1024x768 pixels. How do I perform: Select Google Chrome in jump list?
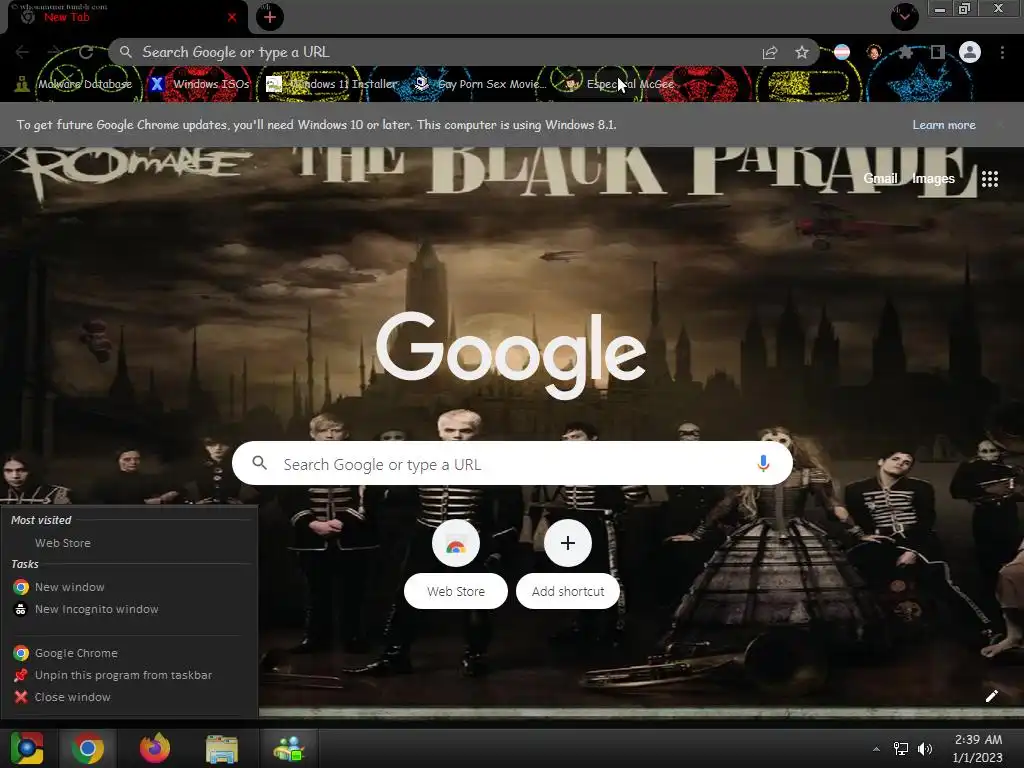point(131,653)
